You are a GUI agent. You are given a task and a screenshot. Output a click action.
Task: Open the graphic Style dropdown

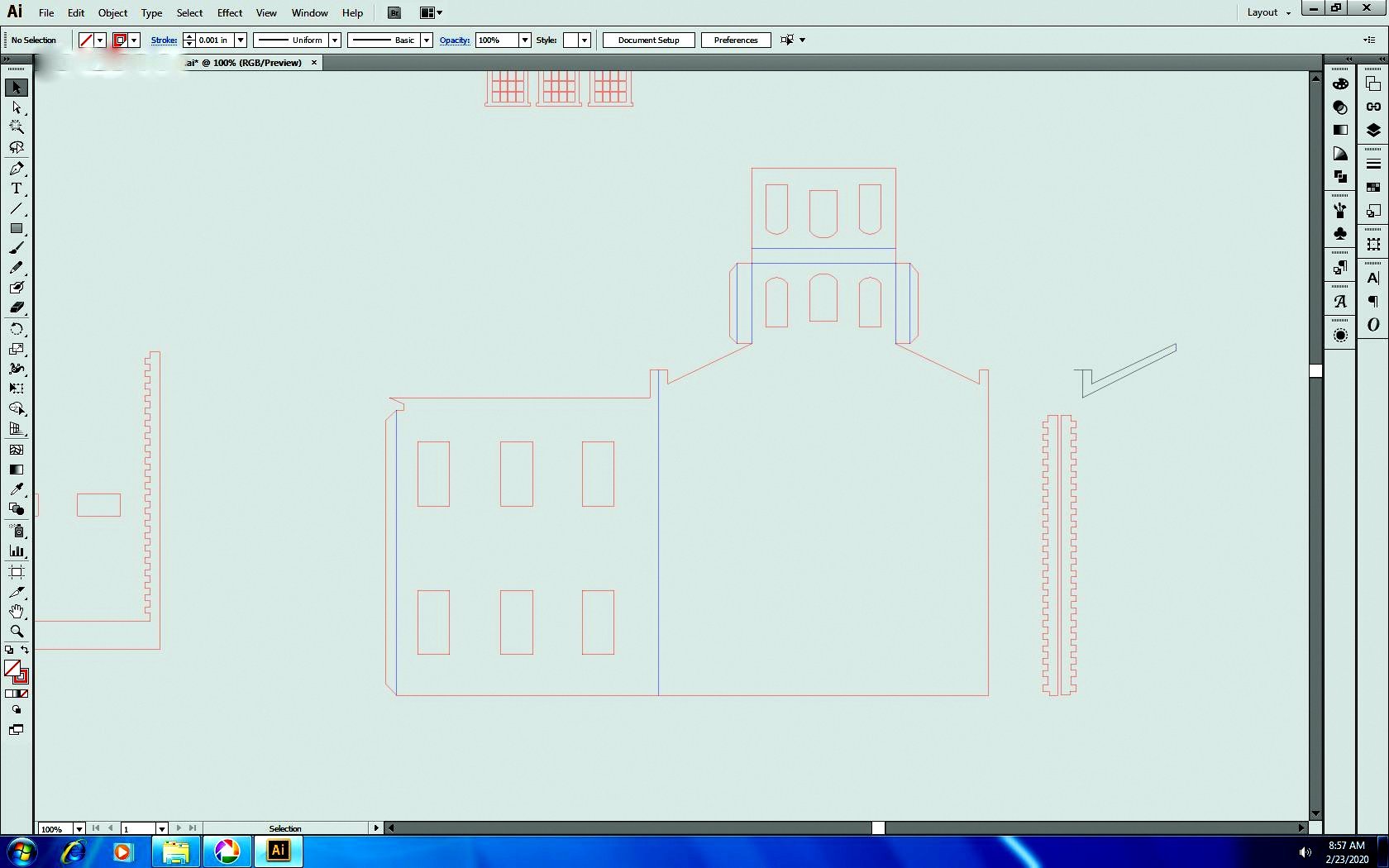pos(585,40)
